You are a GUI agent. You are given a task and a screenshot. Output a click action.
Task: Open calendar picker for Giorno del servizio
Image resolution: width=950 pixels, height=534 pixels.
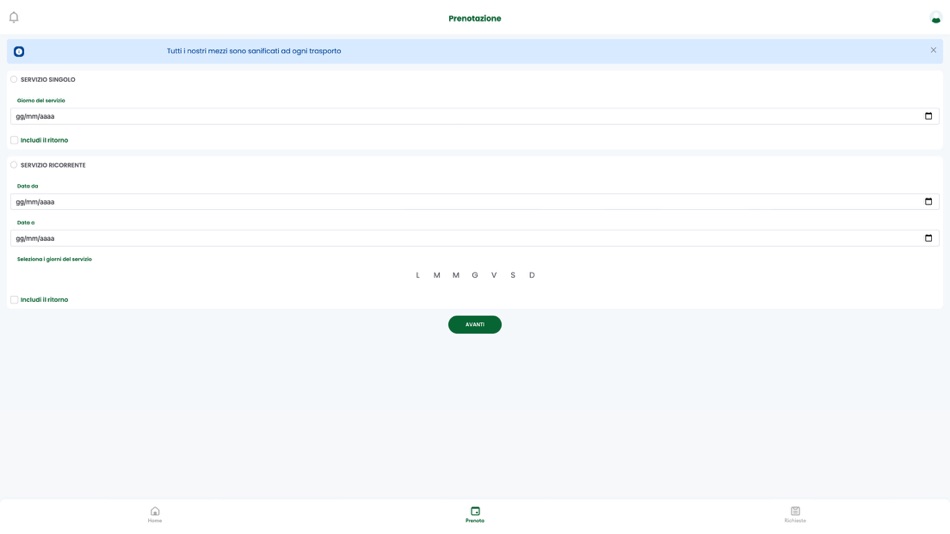coord(928,116)
